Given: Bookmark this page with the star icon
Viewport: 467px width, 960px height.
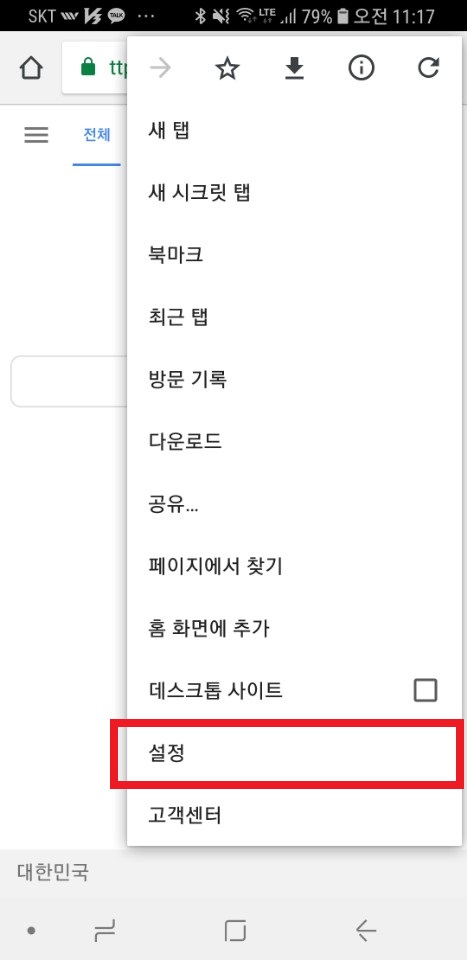Looking at the screenshot, I should (227, 69).
